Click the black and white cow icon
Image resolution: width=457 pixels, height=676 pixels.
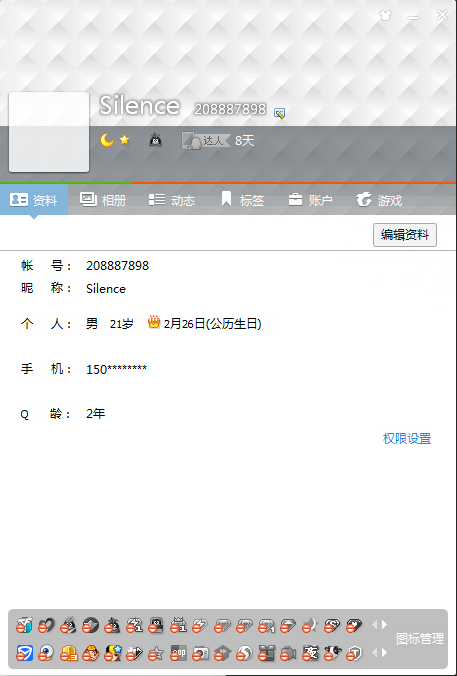pos(332,653)
